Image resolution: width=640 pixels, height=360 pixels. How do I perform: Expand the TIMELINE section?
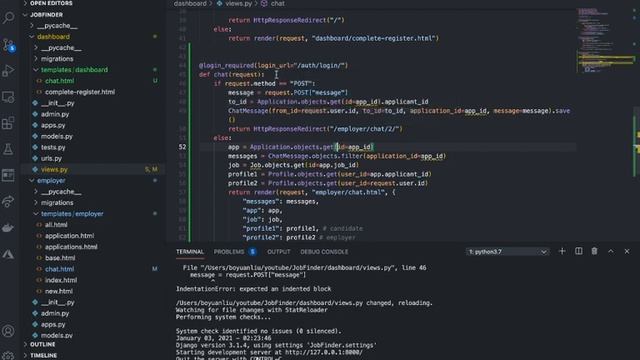pos(43,356)
